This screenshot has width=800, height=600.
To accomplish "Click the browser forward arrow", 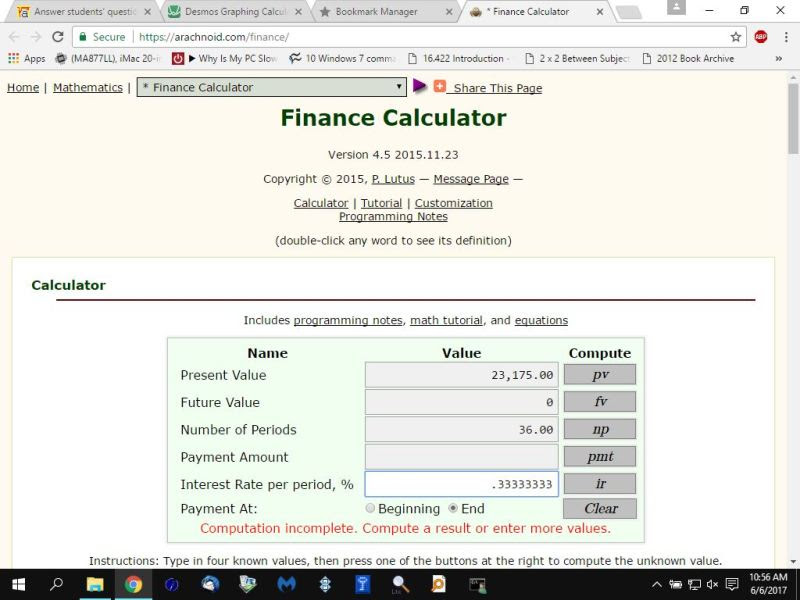I will 36,37.
